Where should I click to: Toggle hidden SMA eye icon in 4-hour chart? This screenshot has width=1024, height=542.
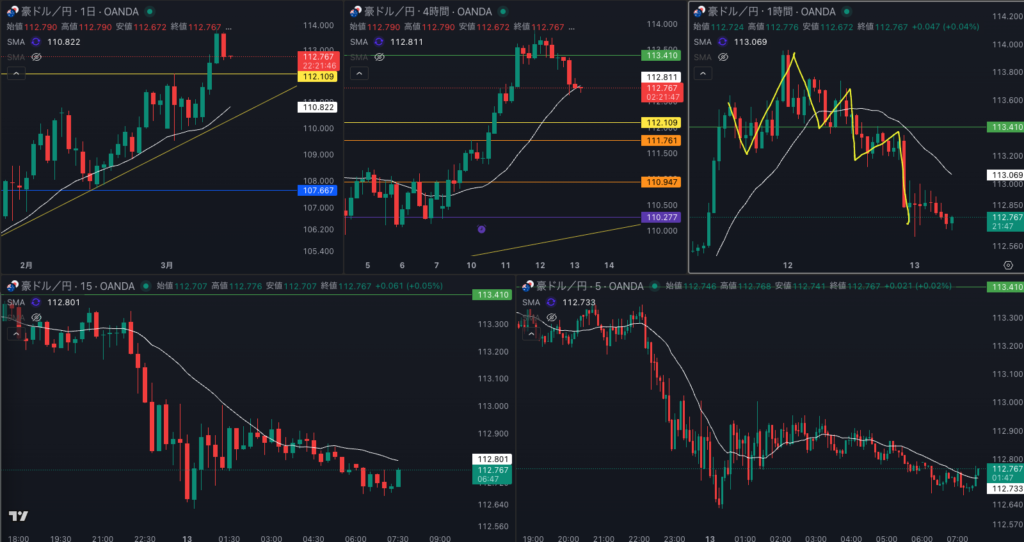point(378,58)
